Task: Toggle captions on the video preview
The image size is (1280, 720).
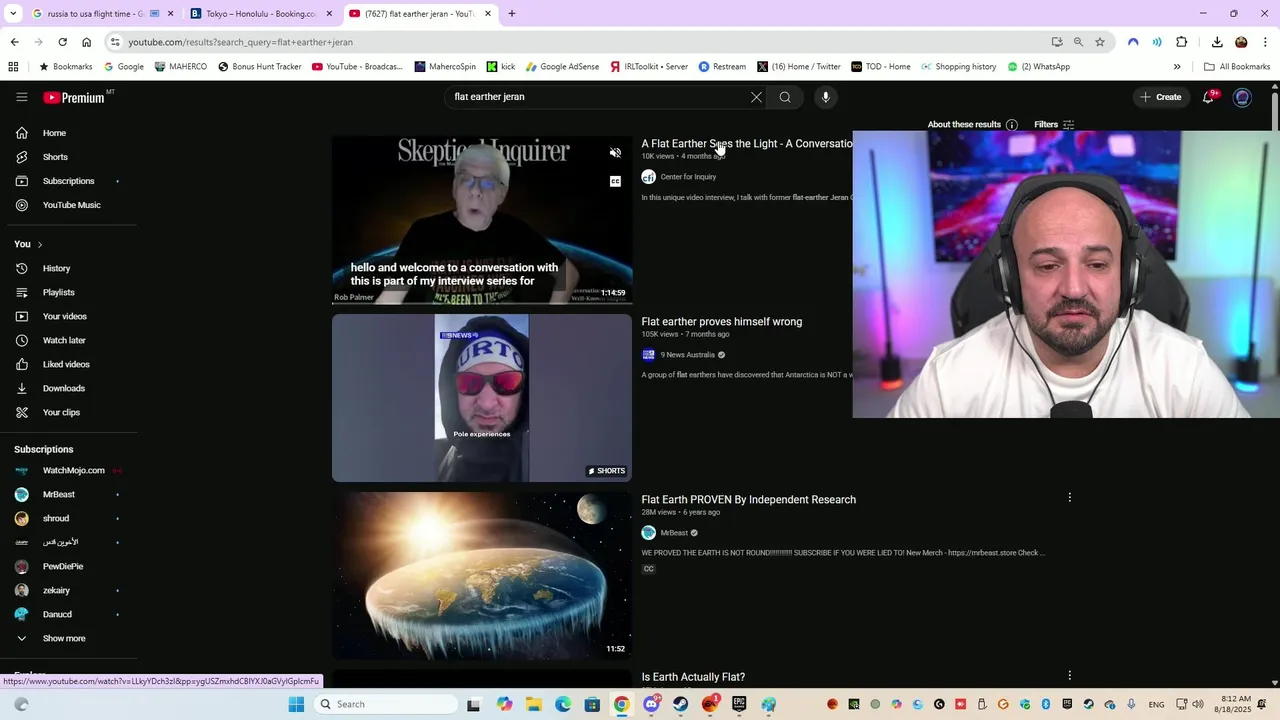Action: (615, 181)
